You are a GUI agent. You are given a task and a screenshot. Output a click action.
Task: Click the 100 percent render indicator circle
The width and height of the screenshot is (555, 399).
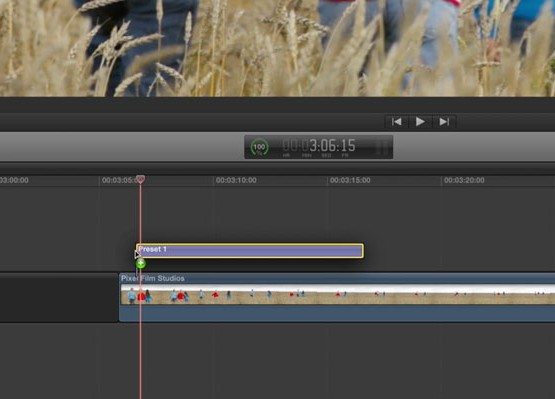tap(259, 147)
